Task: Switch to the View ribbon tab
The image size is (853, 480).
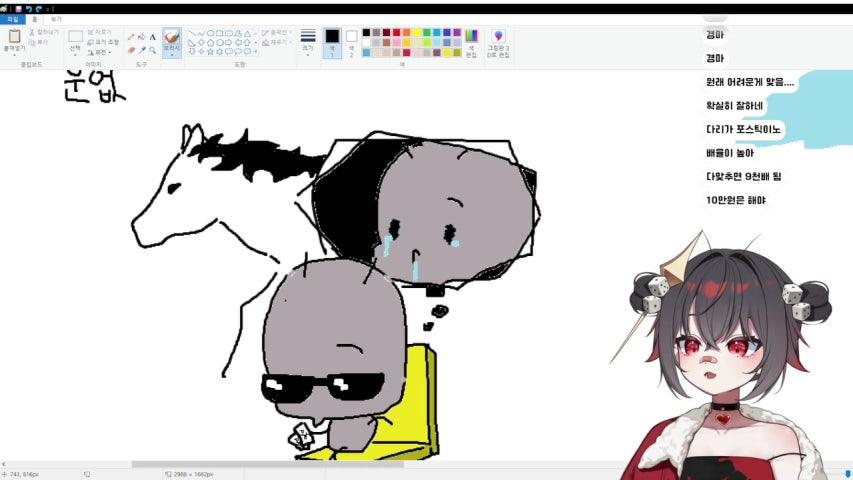Action: 55,19
